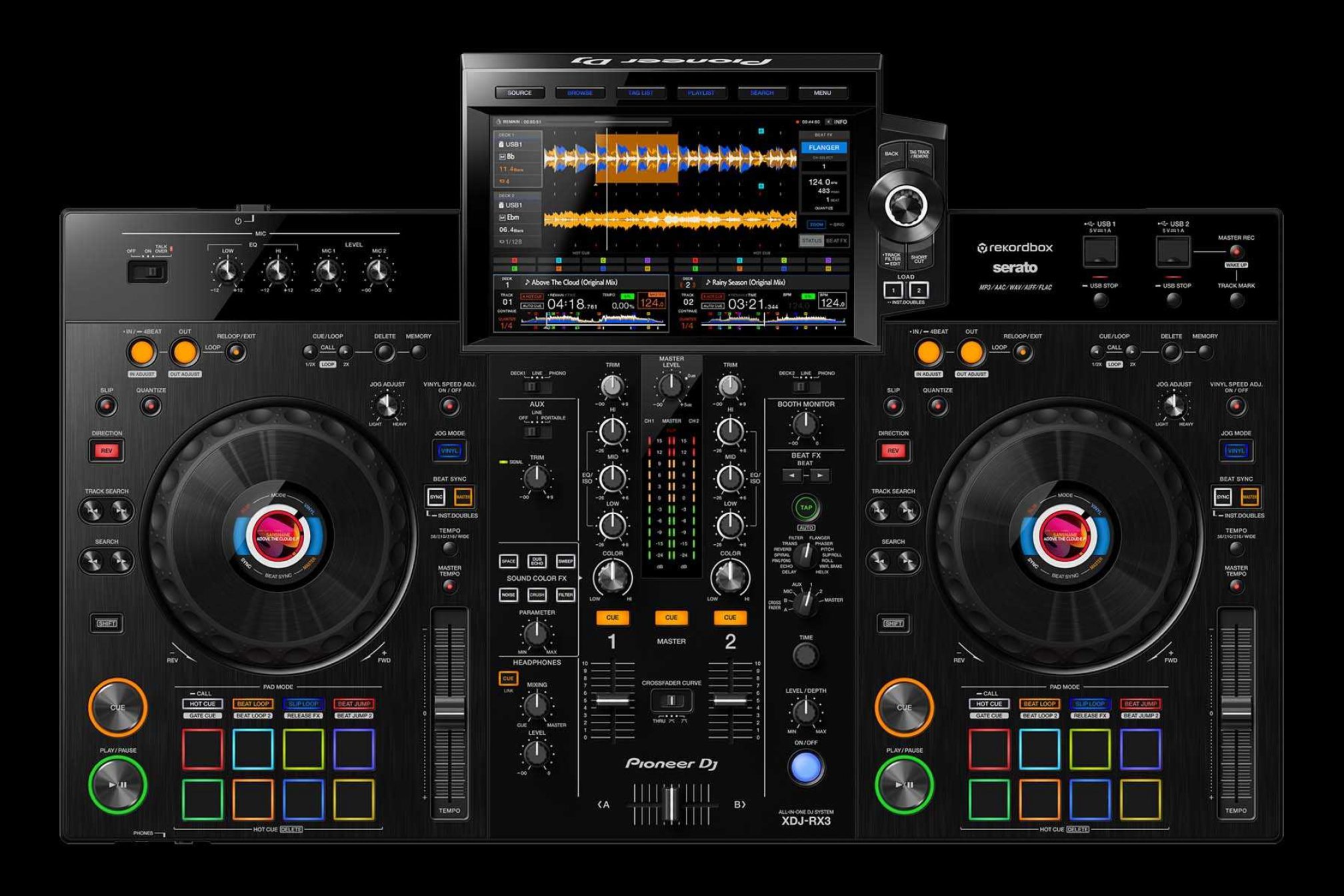Select left deck BEAT LOOP pad mode
The height and width of the screenshot is (896, 1344).
(253, 704)
